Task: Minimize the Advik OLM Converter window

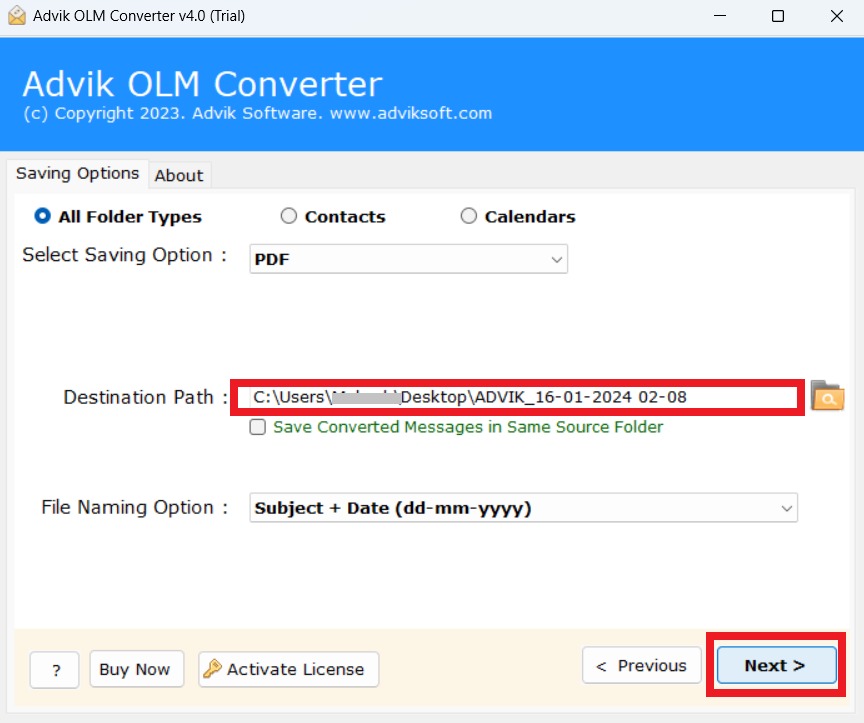Action: [720, 15]
